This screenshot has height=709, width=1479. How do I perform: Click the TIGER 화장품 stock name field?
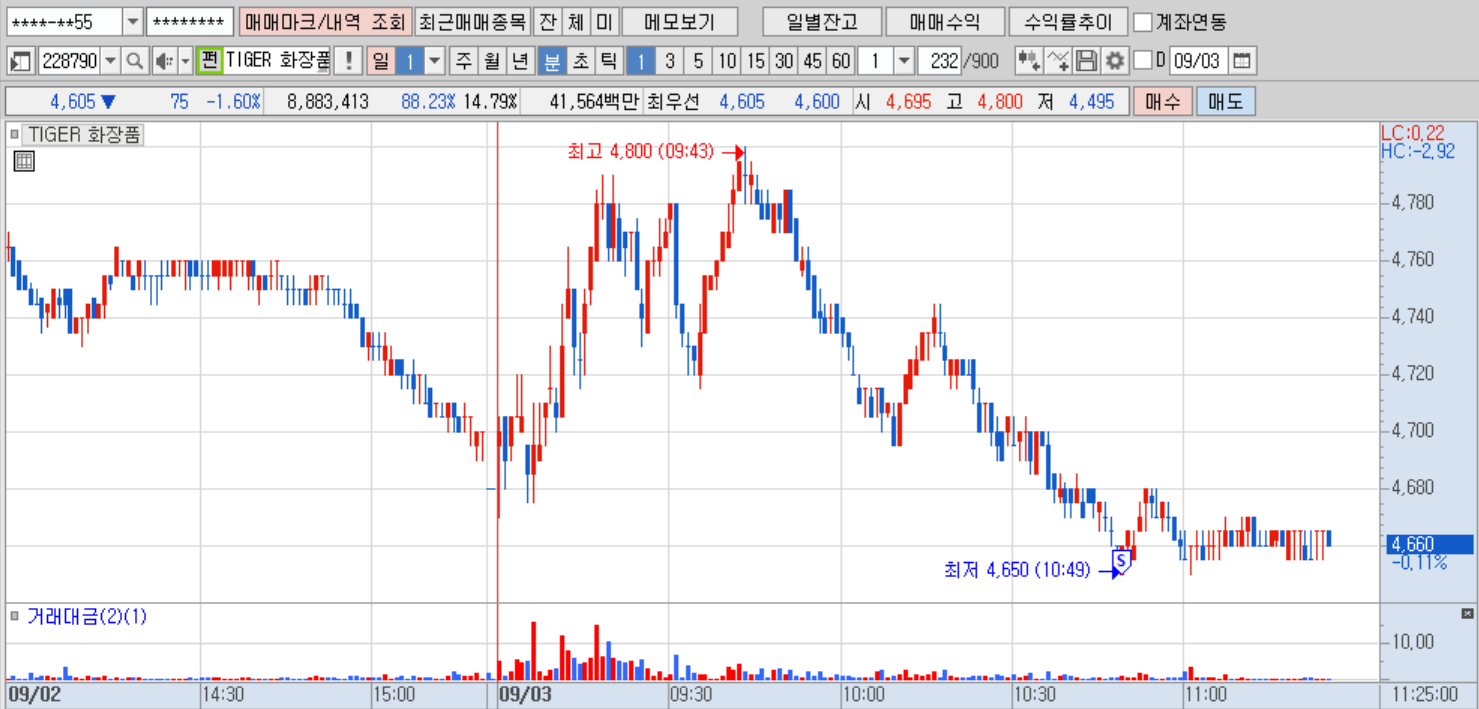click(277, 61)
